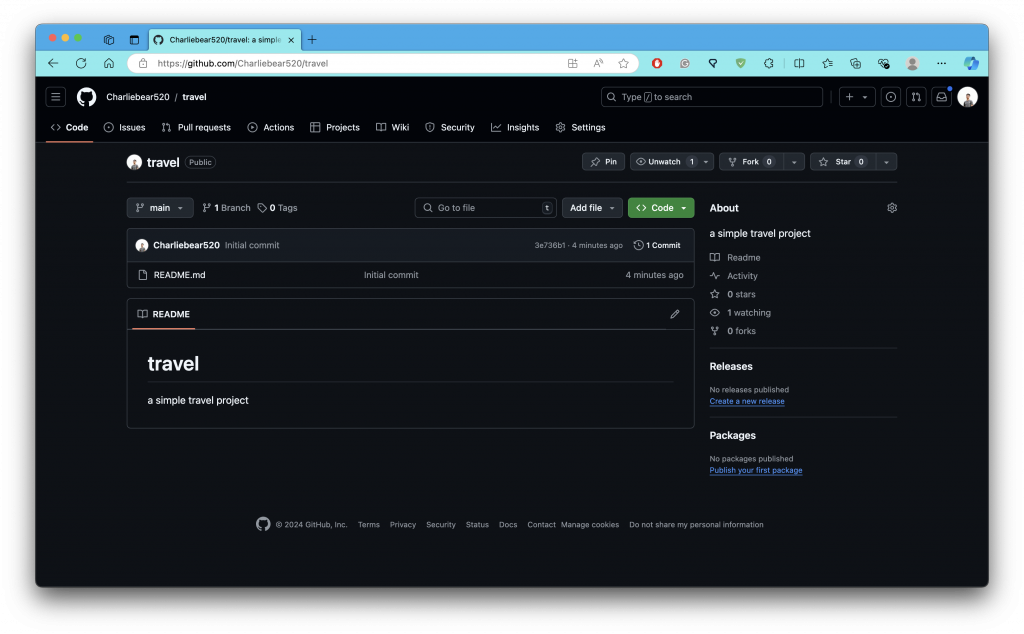
Task: Open the Insights tab
Action: (x=515, y=127)
